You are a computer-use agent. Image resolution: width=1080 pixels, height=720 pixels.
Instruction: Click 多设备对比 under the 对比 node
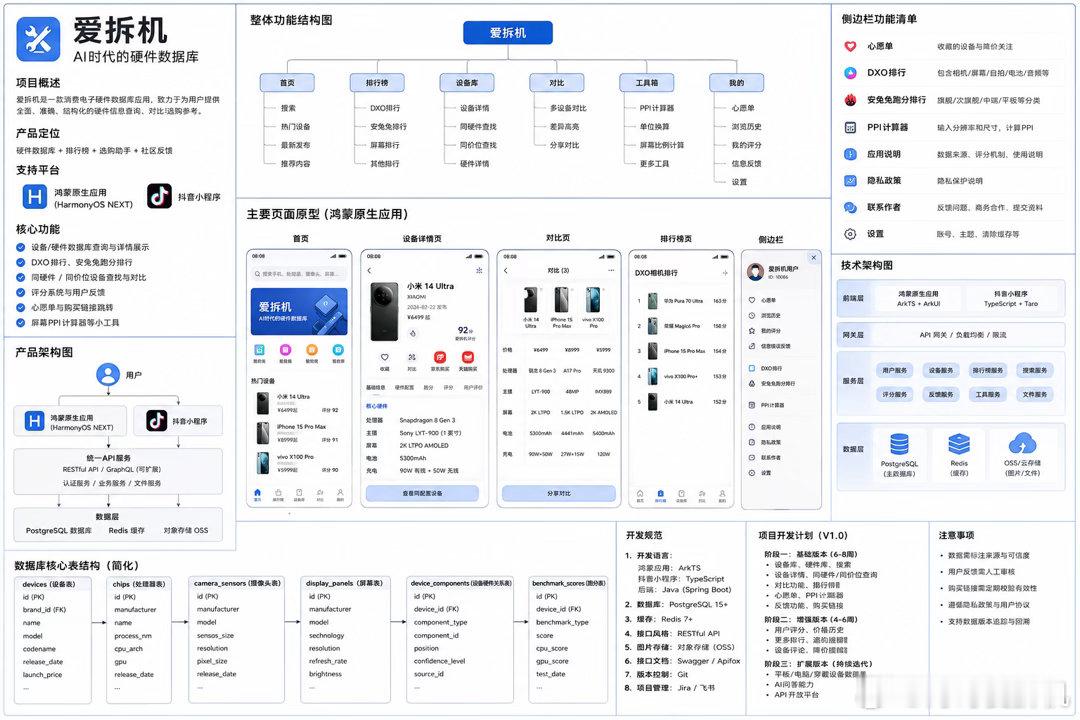(x=568, y=108)
